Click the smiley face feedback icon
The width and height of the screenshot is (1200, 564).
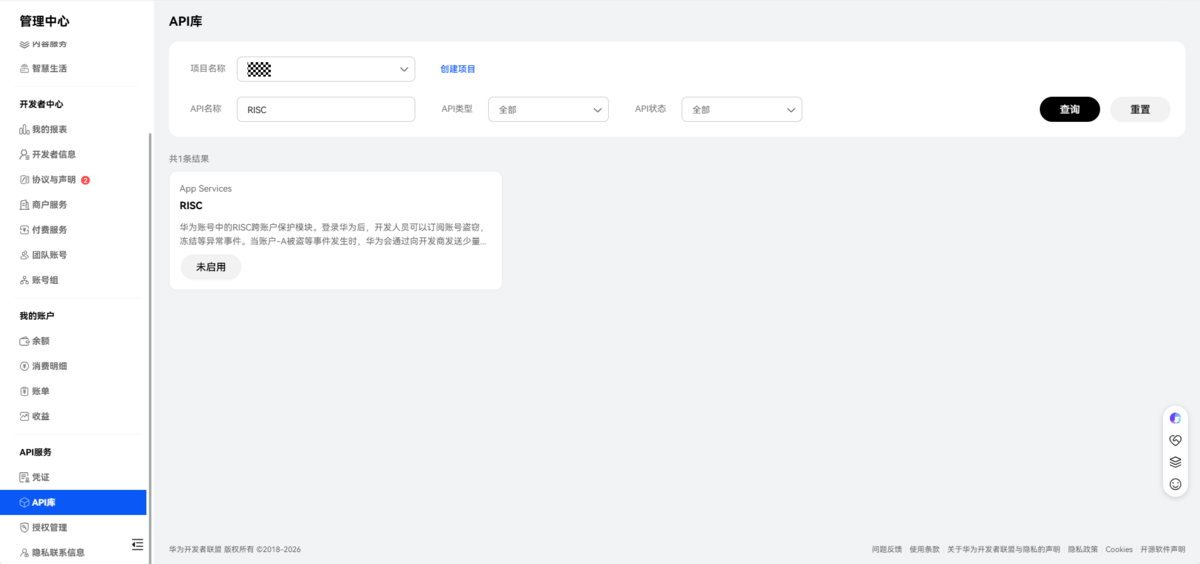pos(1175,484)
